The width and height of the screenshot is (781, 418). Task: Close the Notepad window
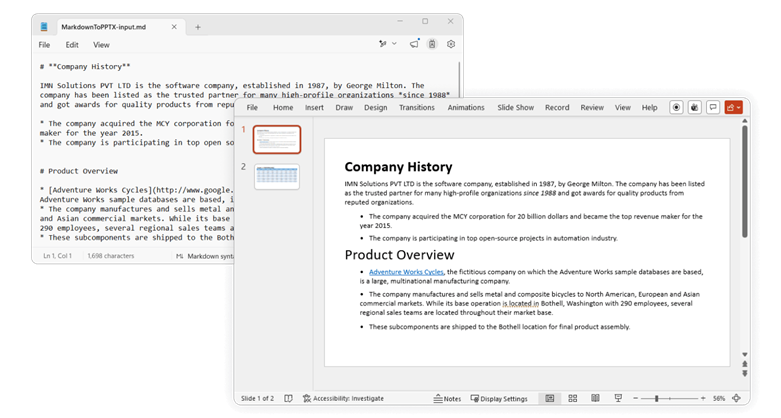[450, 21]
